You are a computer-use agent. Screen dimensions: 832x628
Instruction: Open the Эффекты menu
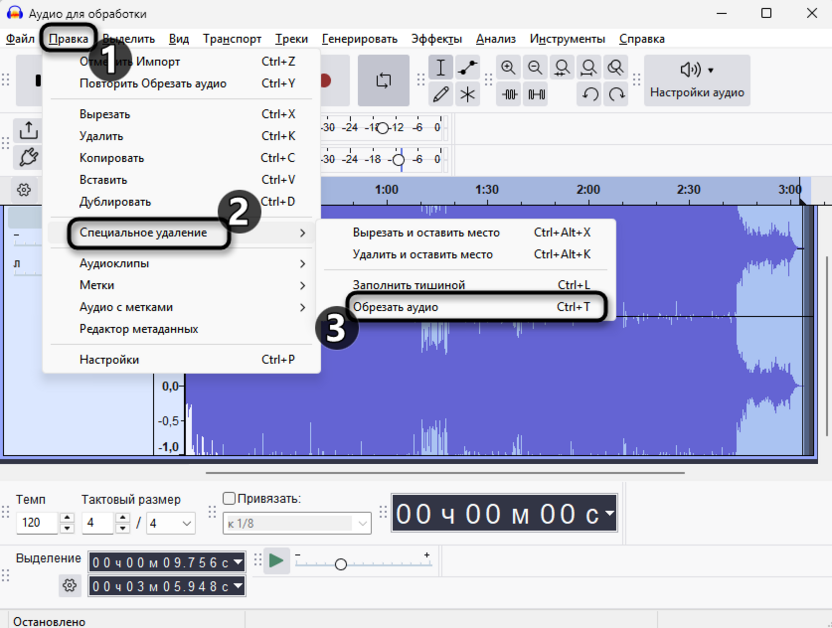[x=436, y=39]
